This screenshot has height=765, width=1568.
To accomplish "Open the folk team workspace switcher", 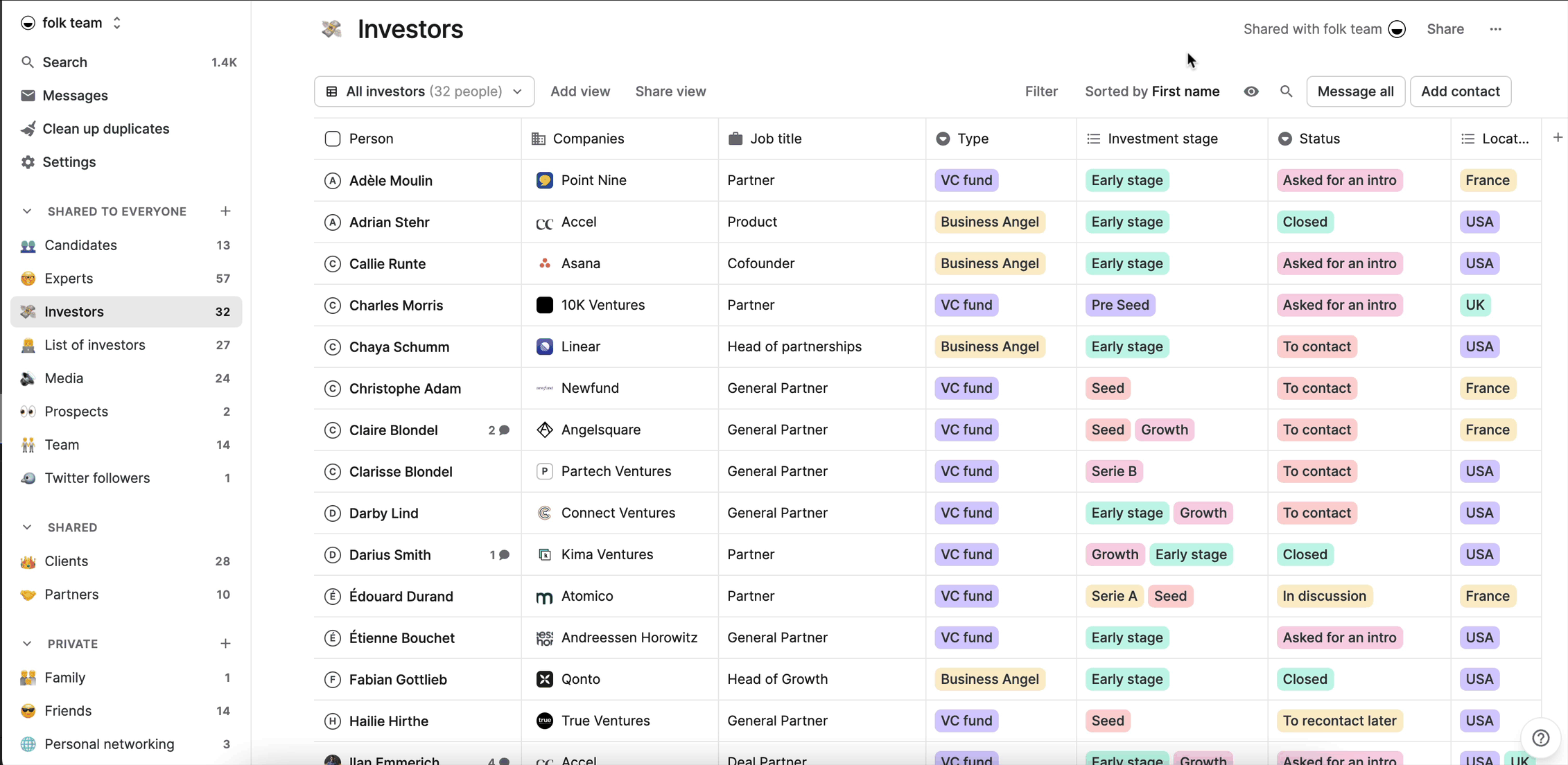I will point(72,23).
